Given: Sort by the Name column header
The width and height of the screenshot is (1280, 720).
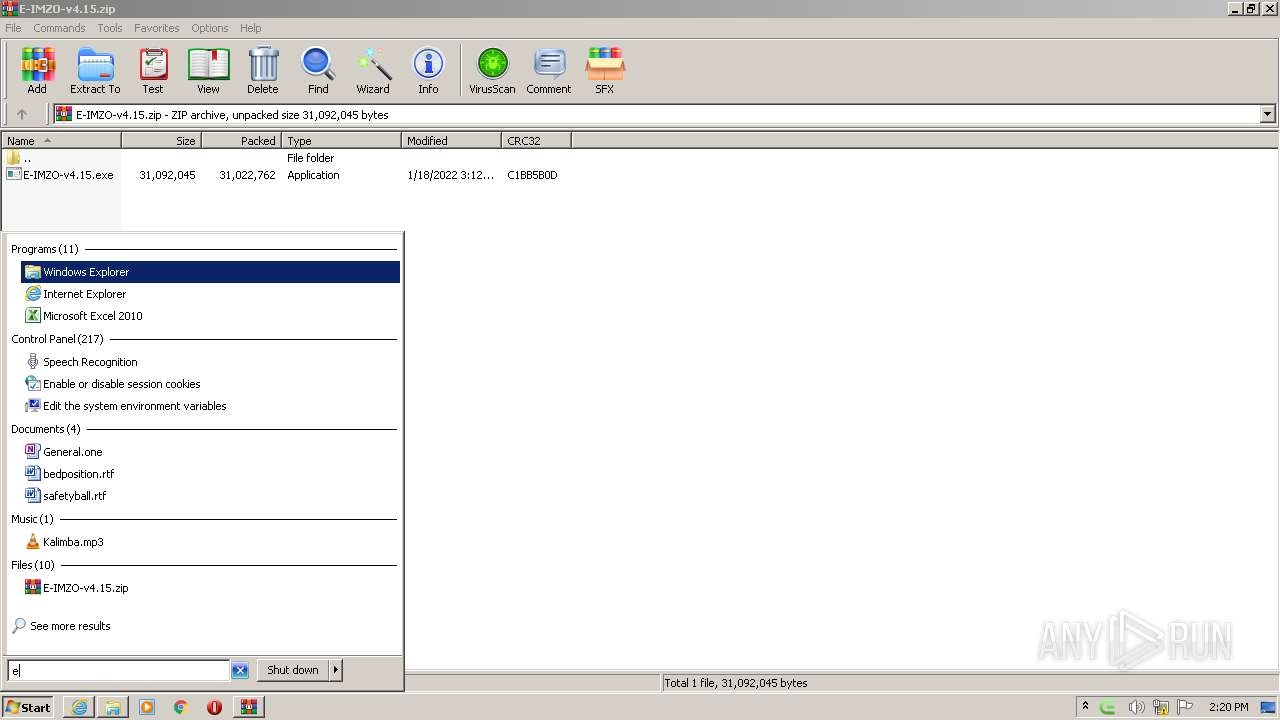Looking at the screenshot, I should (x=61, y=141).
